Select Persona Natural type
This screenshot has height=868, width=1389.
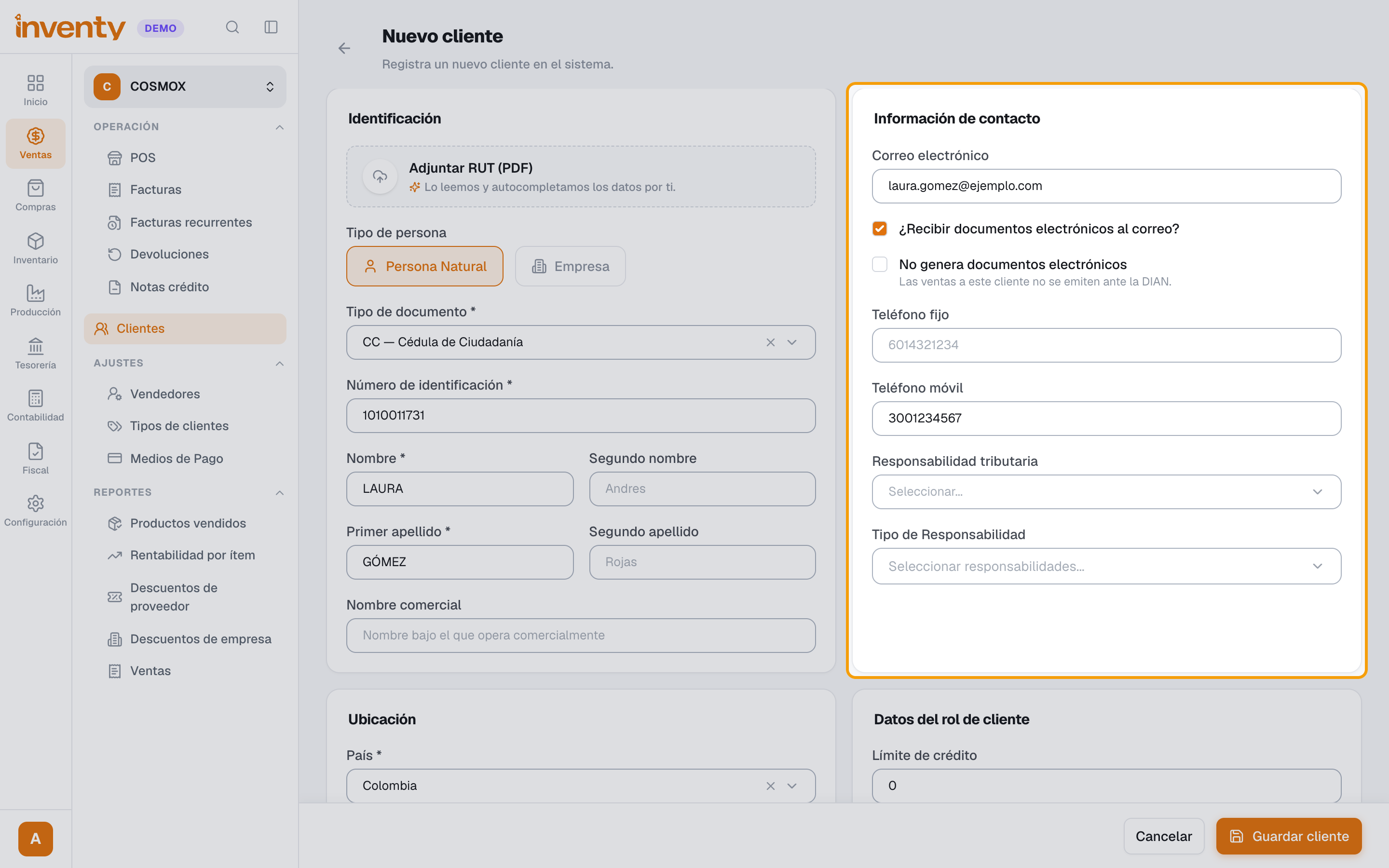pyautogui.click(x=425, y=266)
